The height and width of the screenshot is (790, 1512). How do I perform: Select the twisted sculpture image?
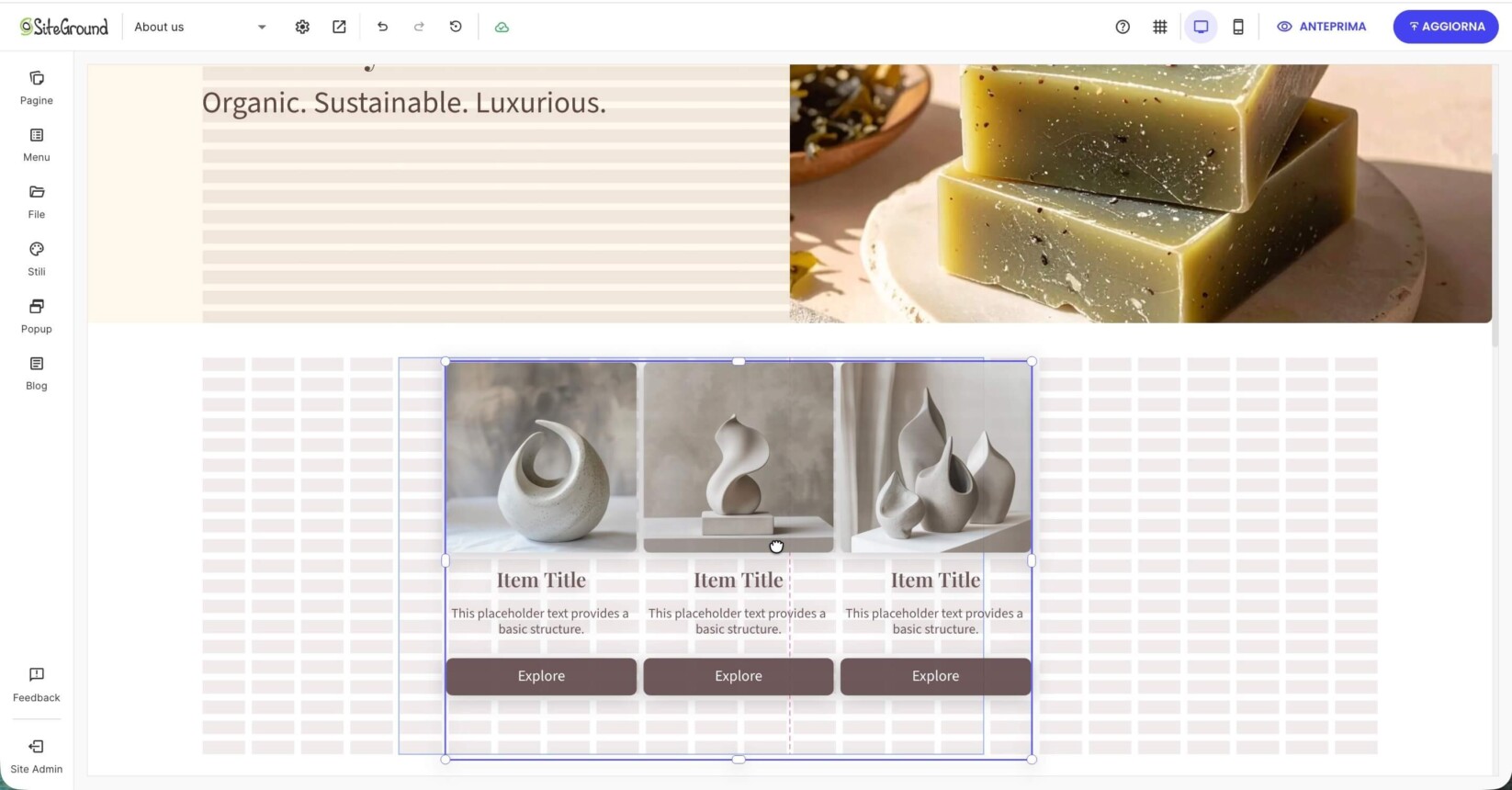click(739, 457)
